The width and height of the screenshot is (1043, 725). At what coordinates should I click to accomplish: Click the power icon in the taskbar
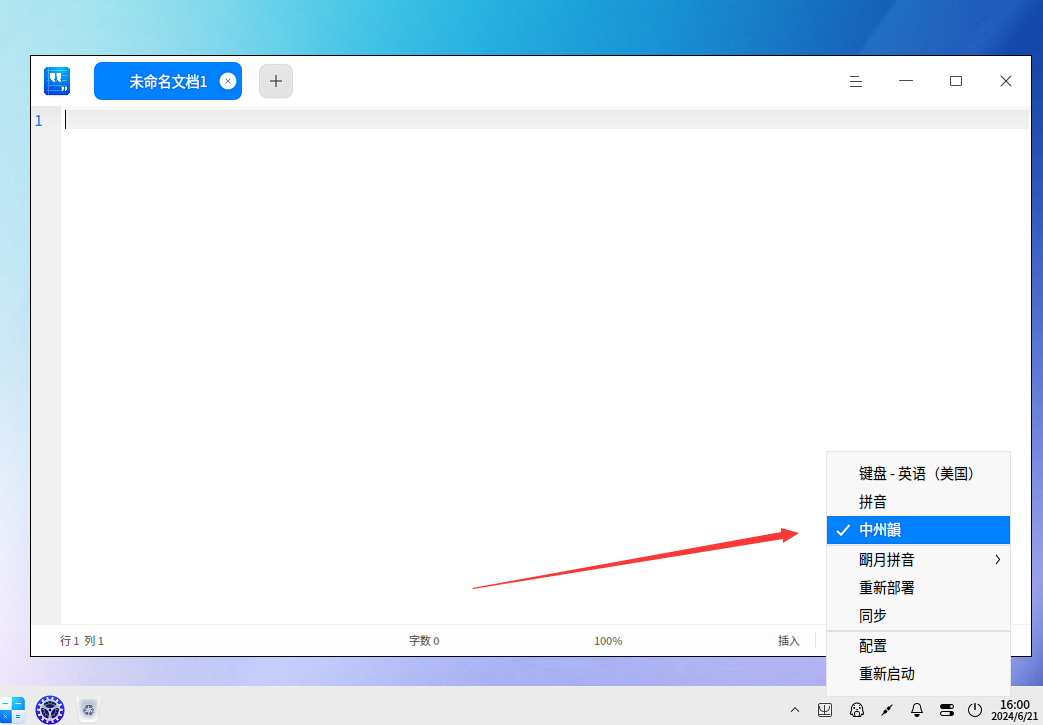975,710
